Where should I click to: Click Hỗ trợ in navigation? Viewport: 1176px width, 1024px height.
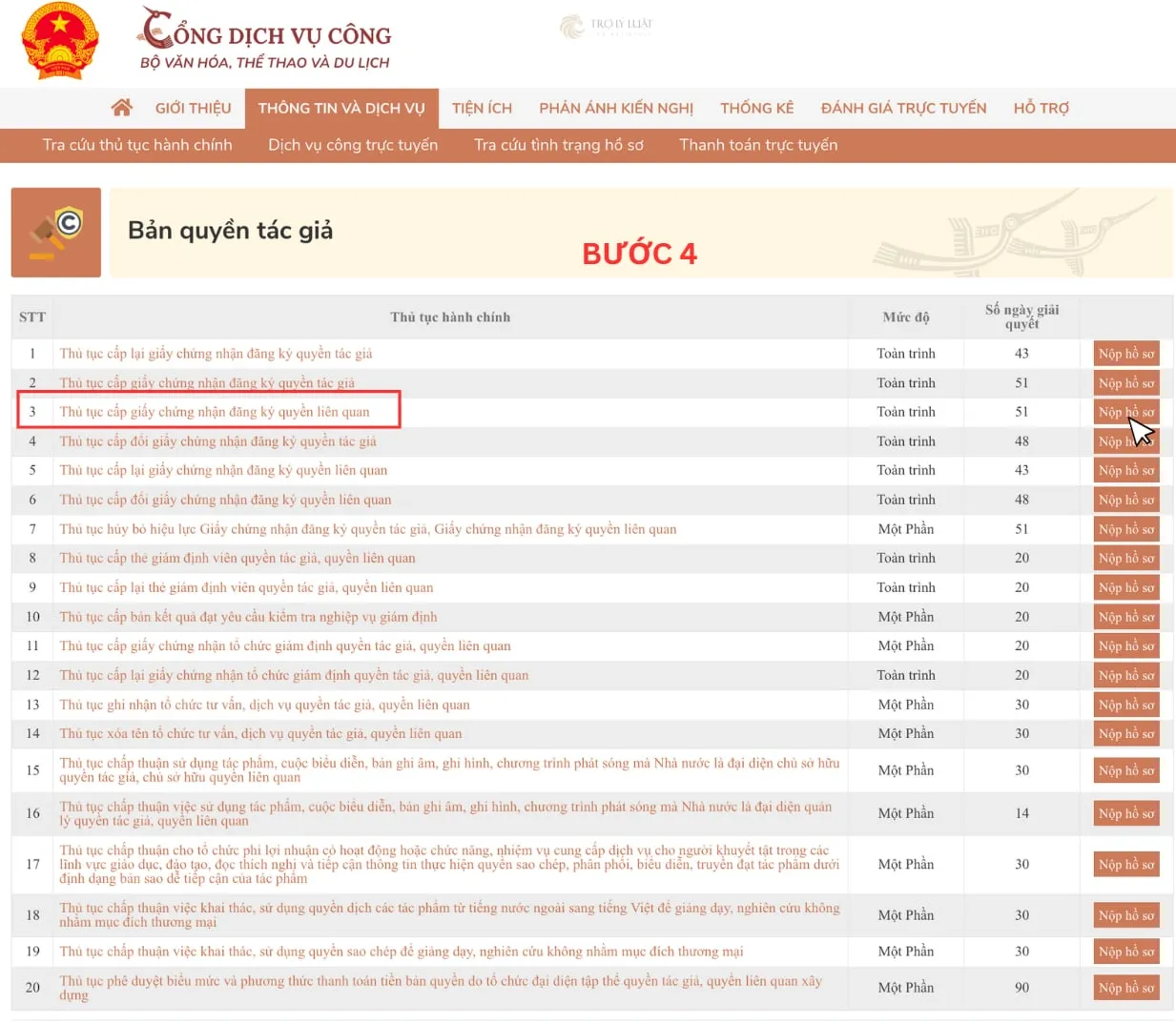[1041, 108]
